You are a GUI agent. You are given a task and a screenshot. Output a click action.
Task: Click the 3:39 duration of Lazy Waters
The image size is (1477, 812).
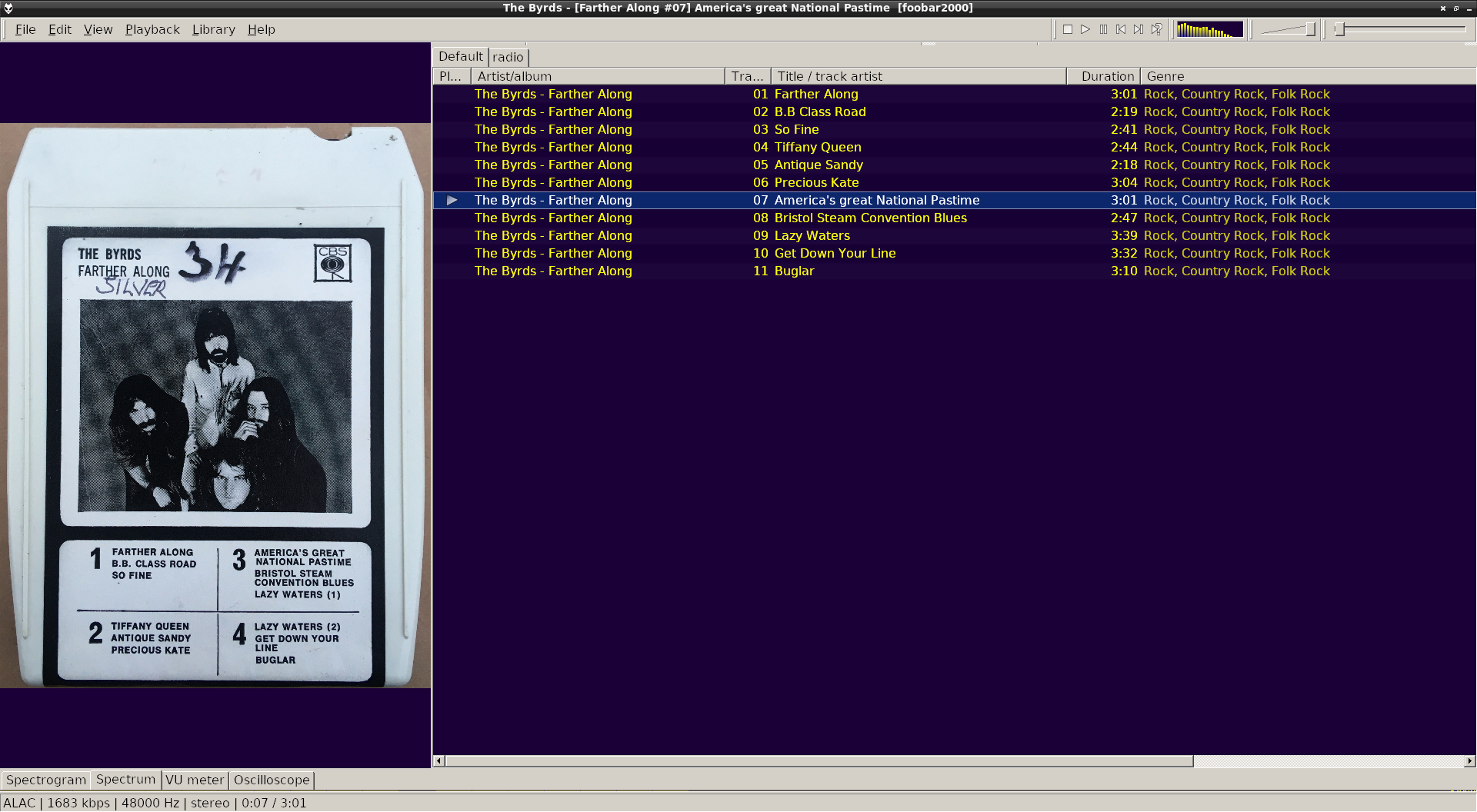[1124, 235]
